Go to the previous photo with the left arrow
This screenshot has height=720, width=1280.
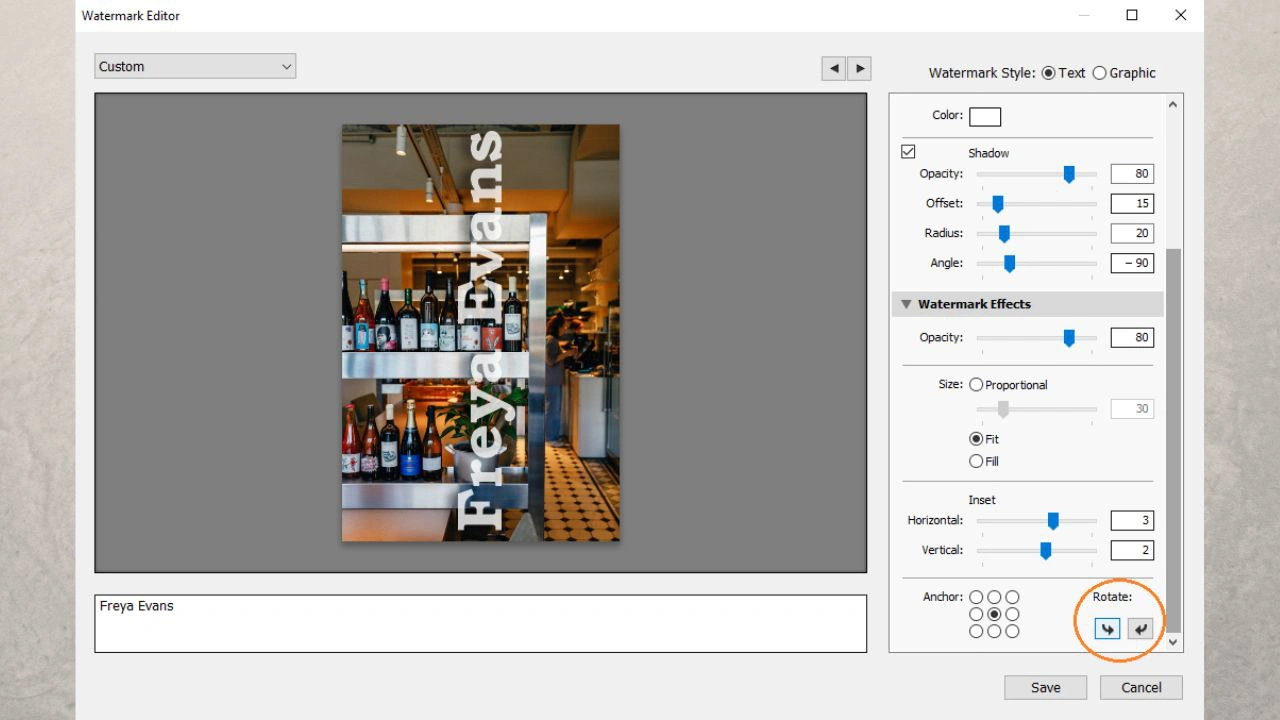click(x=834, y=68)
